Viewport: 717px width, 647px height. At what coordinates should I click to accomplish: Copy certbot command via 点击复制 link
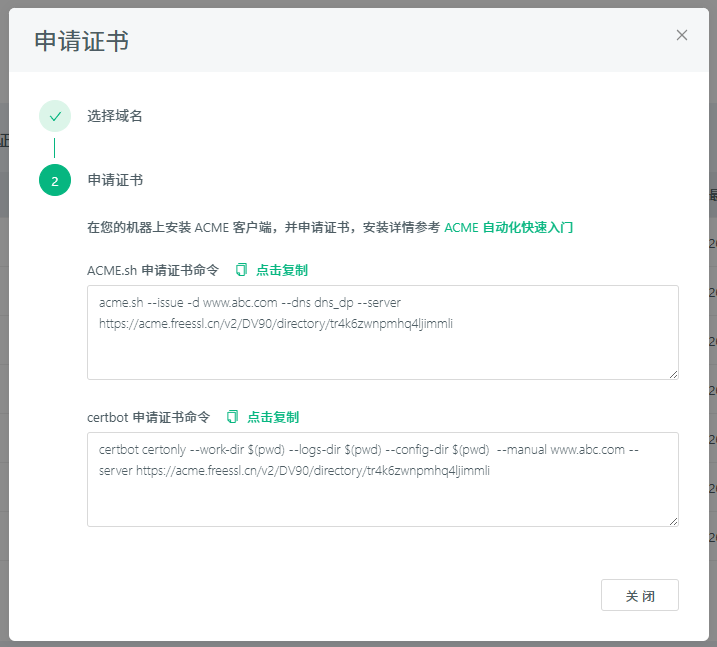click(x=273, y=417)
